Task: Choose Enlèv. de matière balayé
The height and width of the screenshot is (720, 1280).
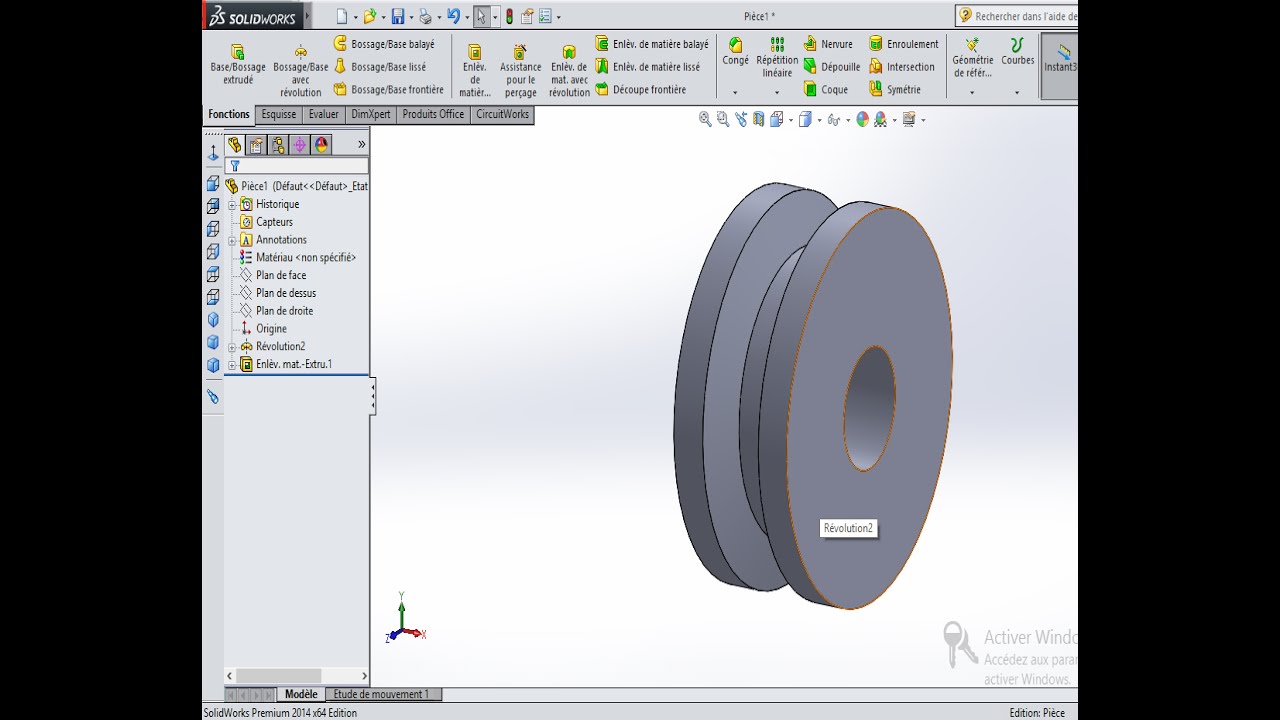Action: (652, 44)
